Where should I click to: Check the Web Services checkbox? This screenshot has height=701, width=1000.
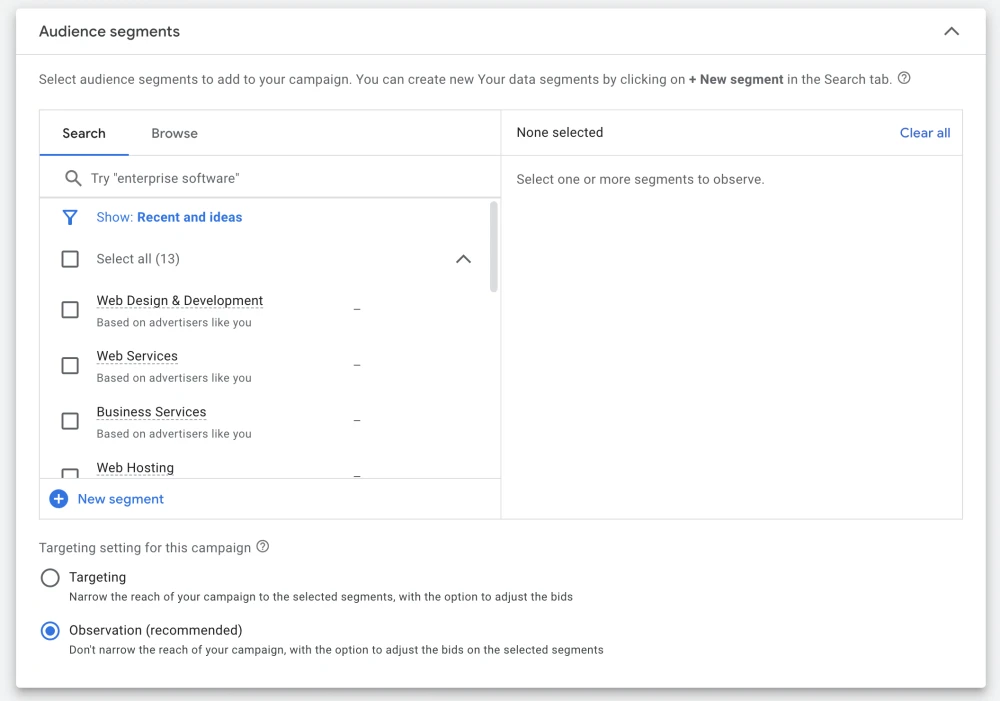(70, 365)
